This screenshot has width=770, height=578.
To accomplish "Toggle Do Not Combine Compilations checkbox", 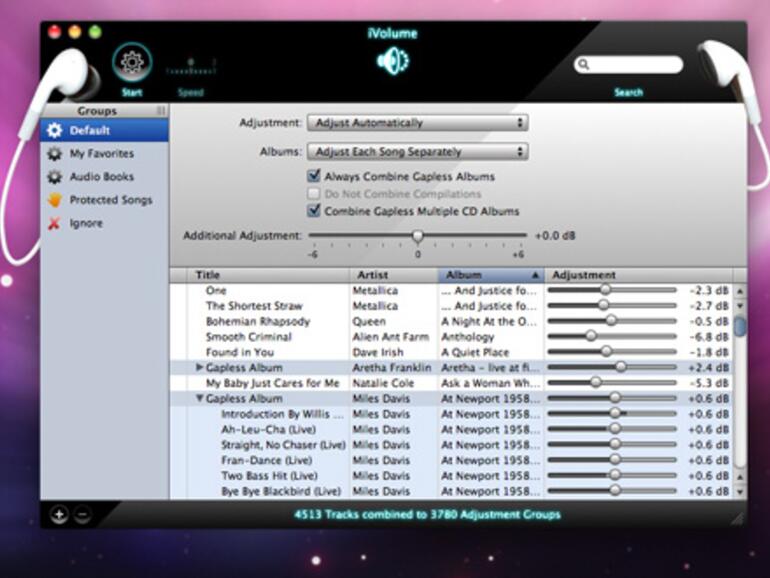I will [314, 194].
